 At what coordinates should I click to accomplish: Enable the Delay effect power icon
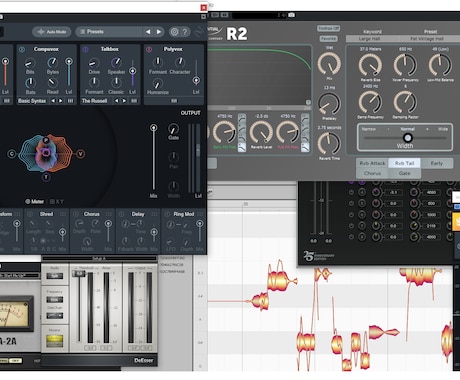[122, 214]
